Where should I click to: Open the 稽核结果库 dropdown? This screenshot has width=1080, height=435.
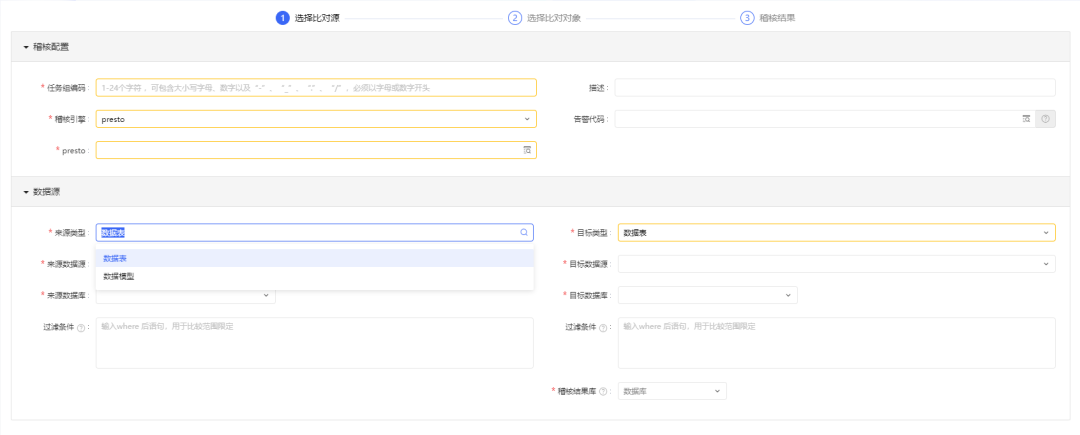pyautogui.click(x=672, y=391)
